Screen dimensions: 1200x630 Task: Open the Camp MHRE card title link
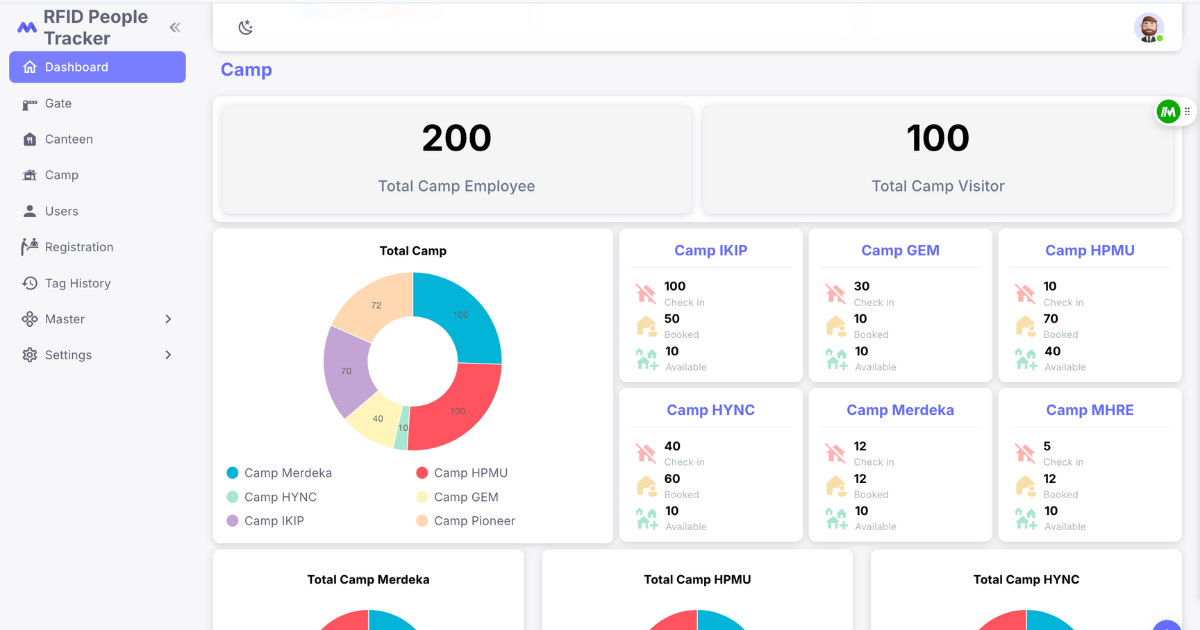coord(1090,410)
